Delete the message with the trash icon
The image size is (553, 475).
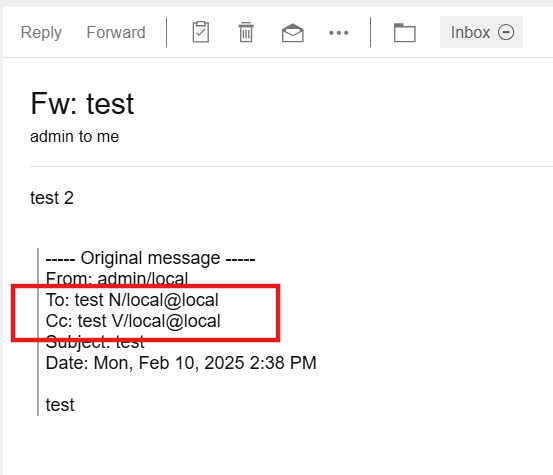click(246, 32)
